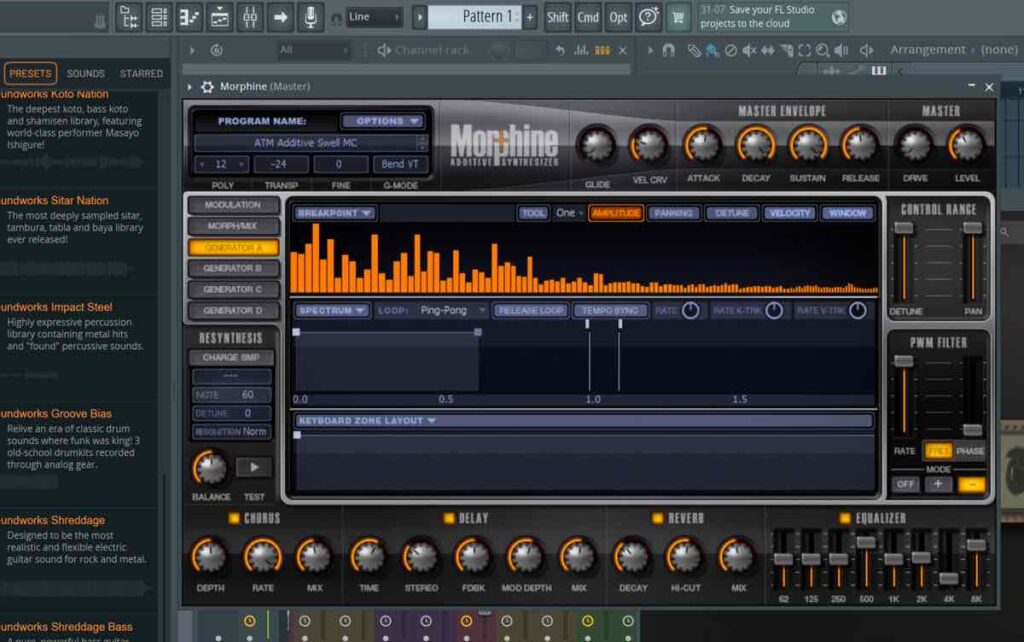Screen dimensions: 1024x642
Task: Click the globe icon in news panel
Action: point(839,18)
